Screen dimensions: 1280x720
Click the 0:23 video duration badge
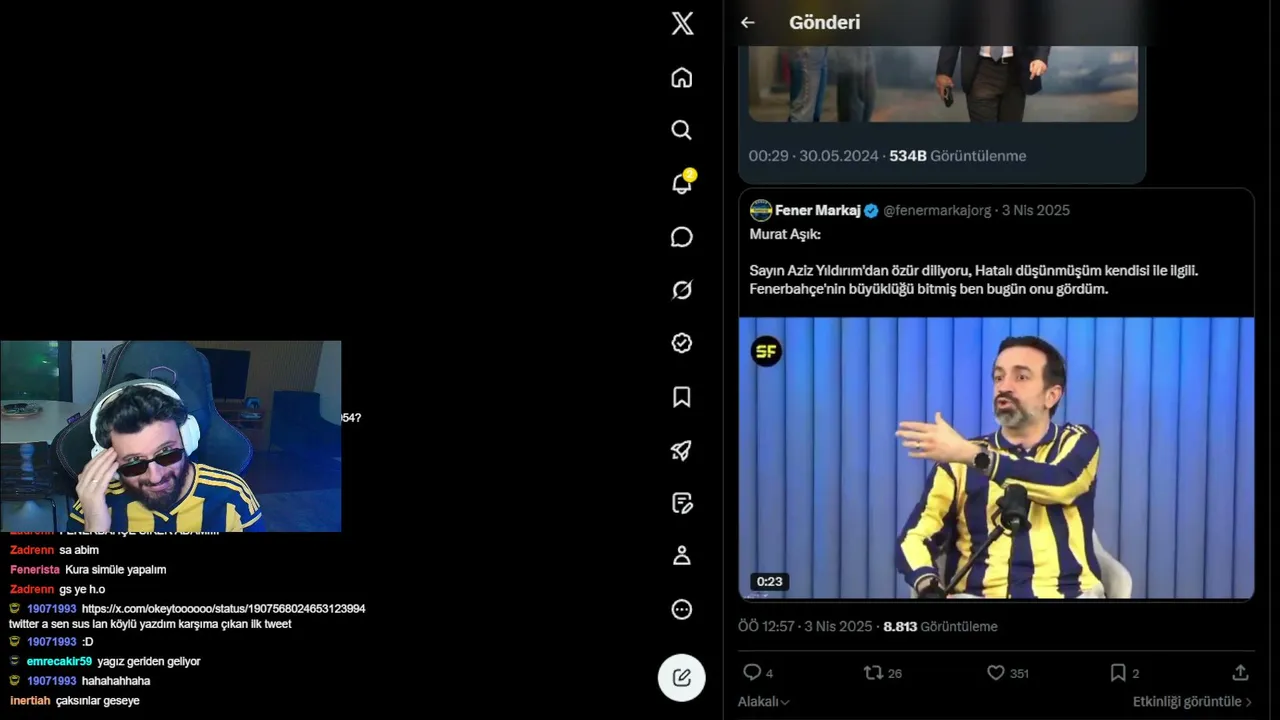pyautogui.click(x=769, y=581)
